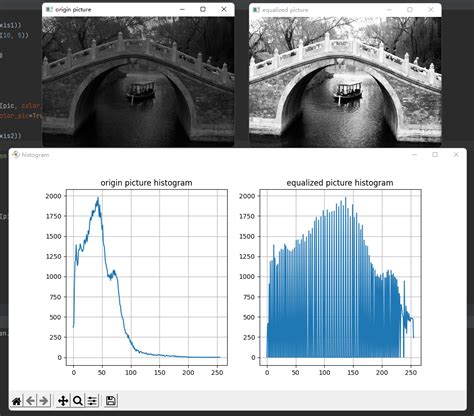
Task: Click the 2000 y-axis label on origin plot
Action: pyautogui.click(x=54, y=196)
